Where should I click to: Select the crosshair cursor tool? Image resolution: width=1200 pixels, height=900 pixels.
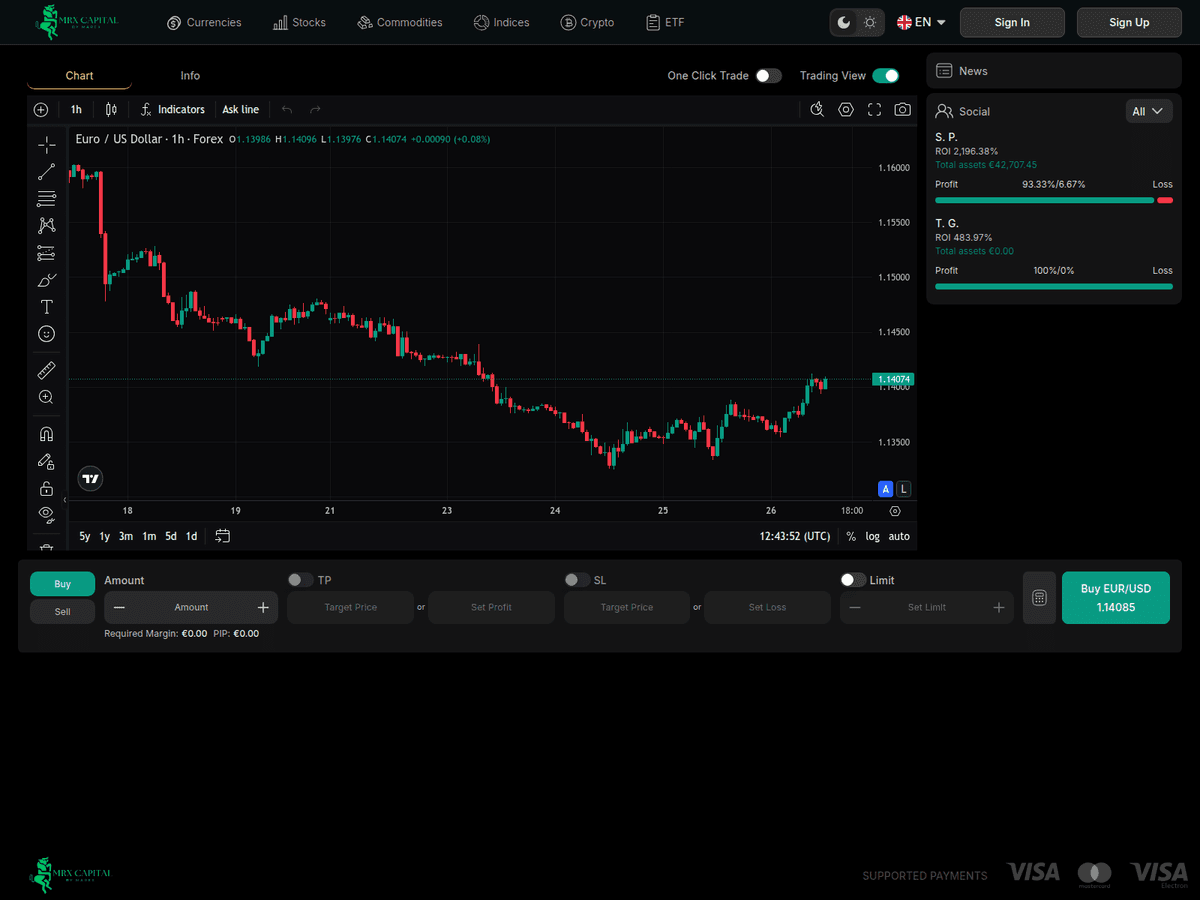pyautogui.click(x=46, y=144)
